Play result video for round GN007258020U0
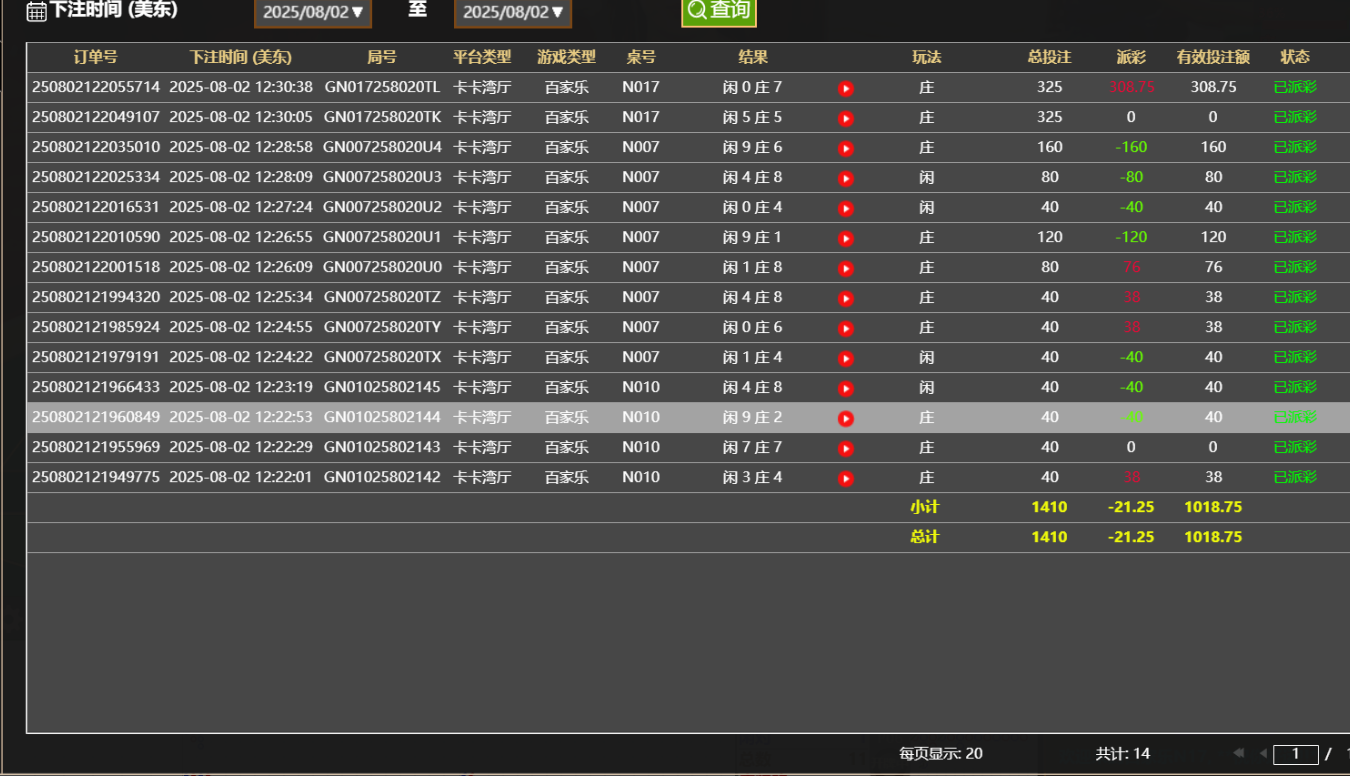This screenshot has height=776, width=1350. coord(845,268)
